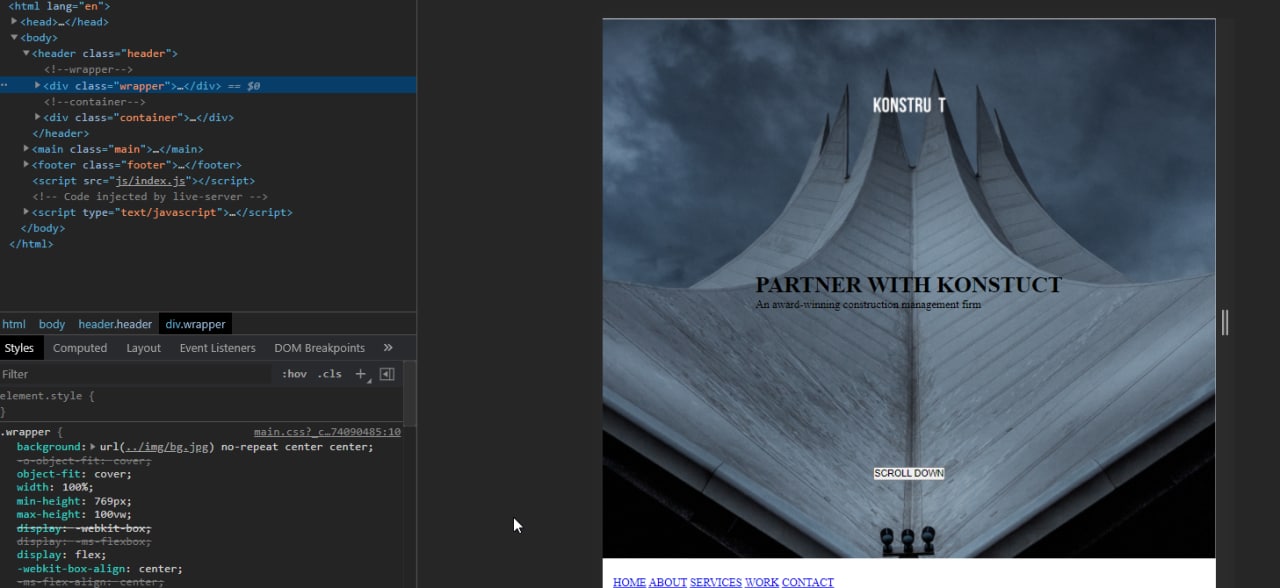This screenshot has height=588, width=1280.
Task: Add new style rule with plus icon
Action: (x=361, y=374)
